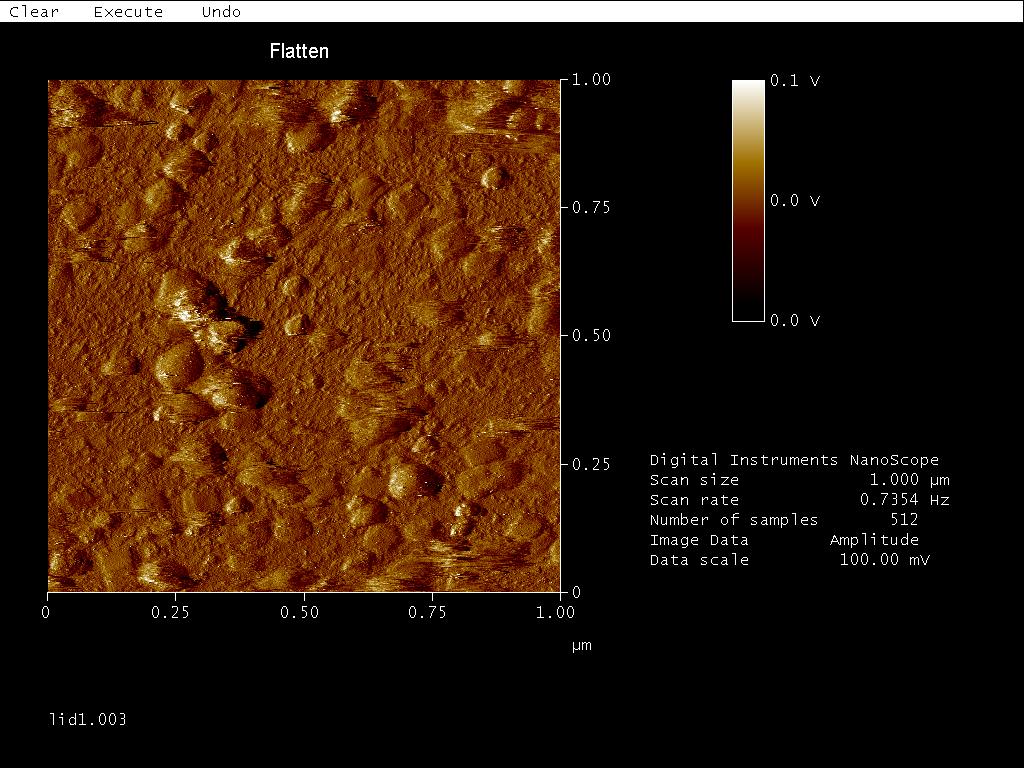Click the µm unit label below the axis
Viewport: 1024px width, 768px height.
click(x=582, y=645)
